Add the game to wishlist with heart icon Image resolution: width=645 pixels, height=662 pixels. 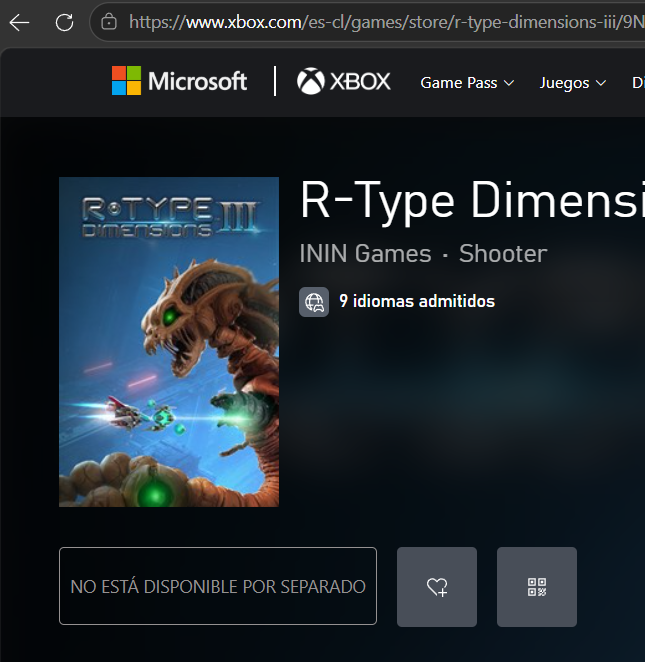click(437, 587)
